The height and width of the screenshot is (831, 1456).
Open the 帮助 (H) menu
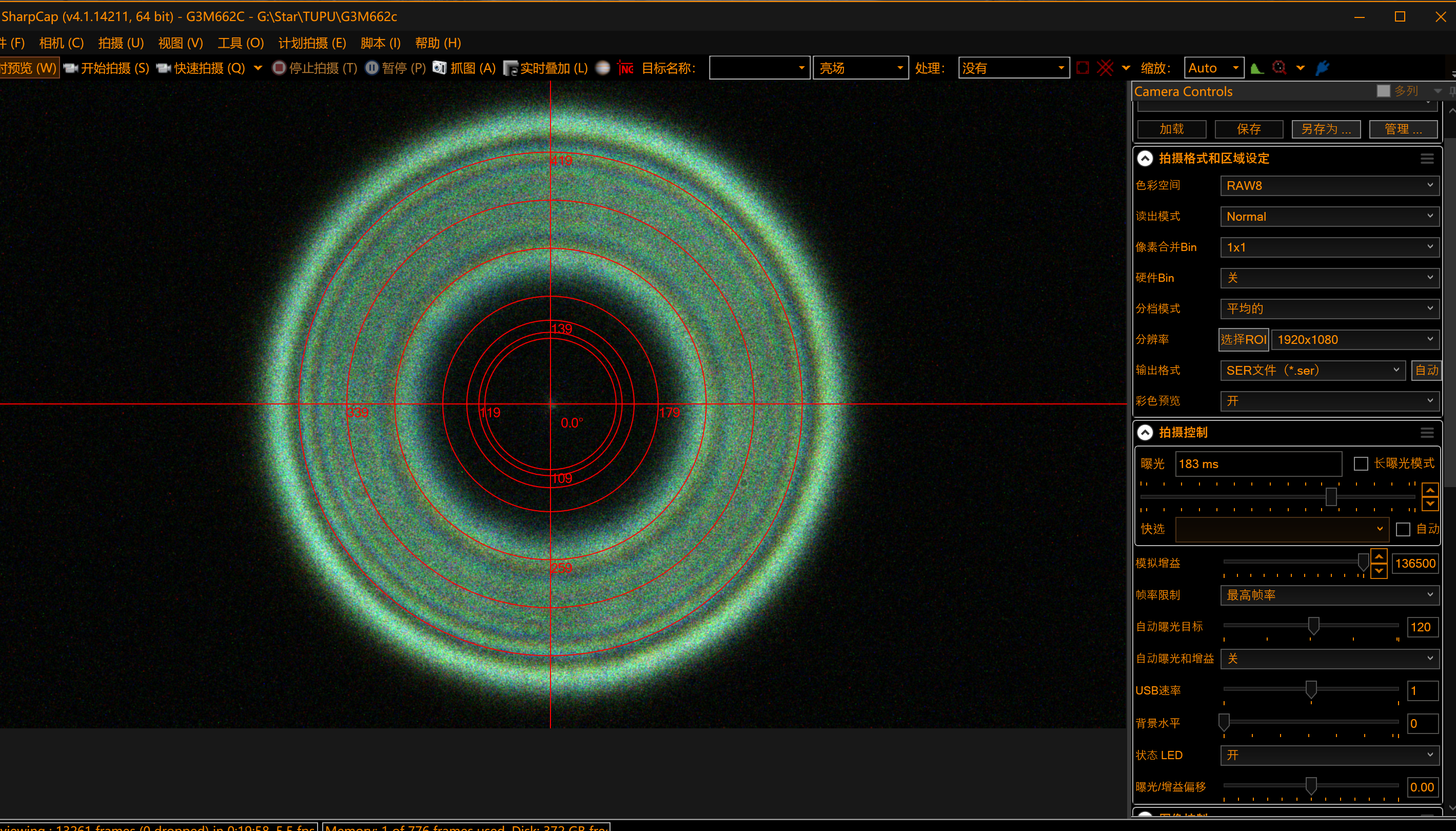pos(438,43)
